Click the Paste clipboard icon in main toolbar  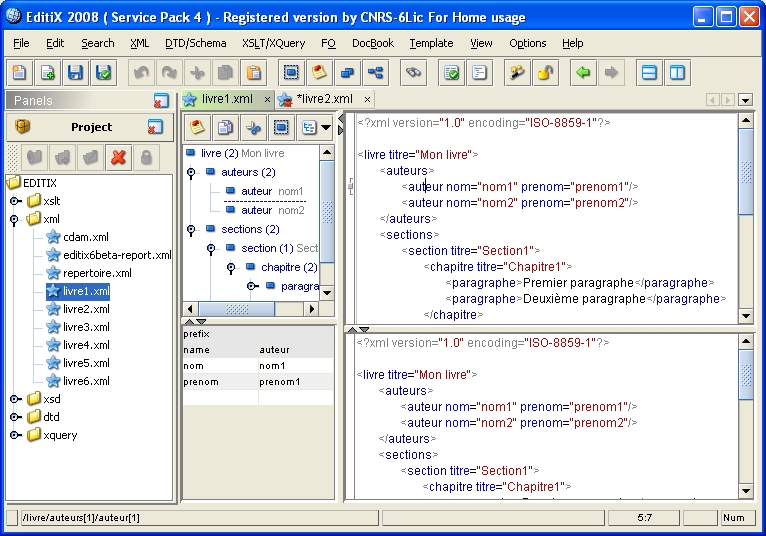[x=254, y=73]
